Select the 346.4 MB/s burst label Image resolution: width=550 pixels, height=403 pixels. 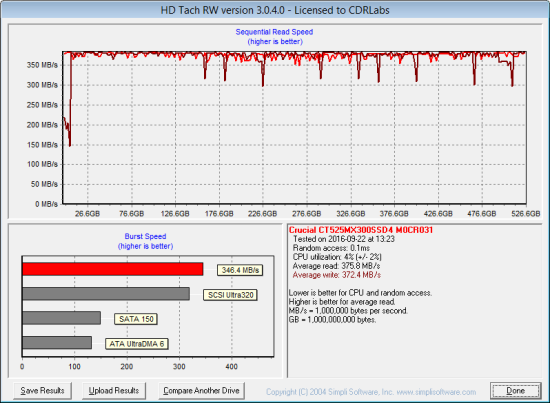[240, 270]
